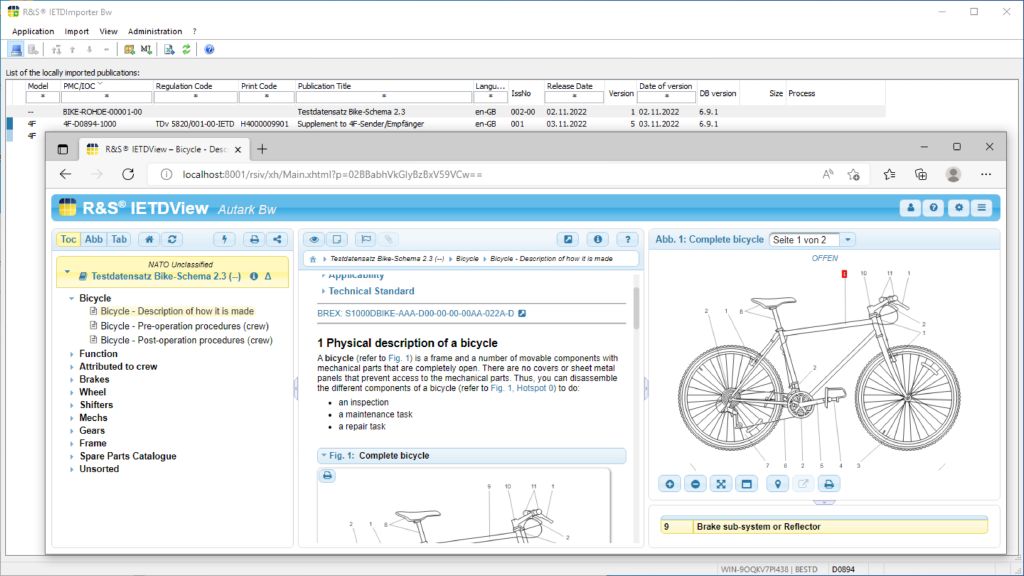The image size is (1024, 576).
Task: Click the window icon under bicycle figure
Action: coord(746,484)
